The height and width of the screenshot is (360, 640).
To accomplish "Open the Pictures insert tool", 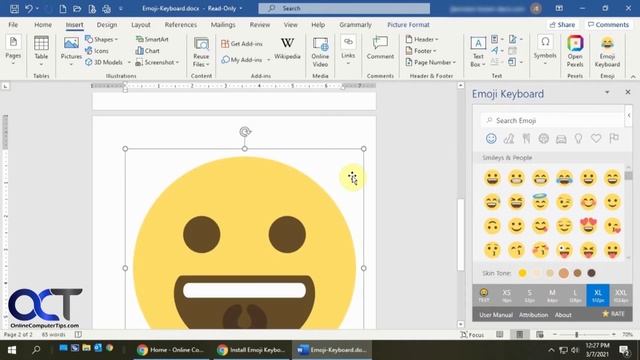I will (x=71, y=51).
